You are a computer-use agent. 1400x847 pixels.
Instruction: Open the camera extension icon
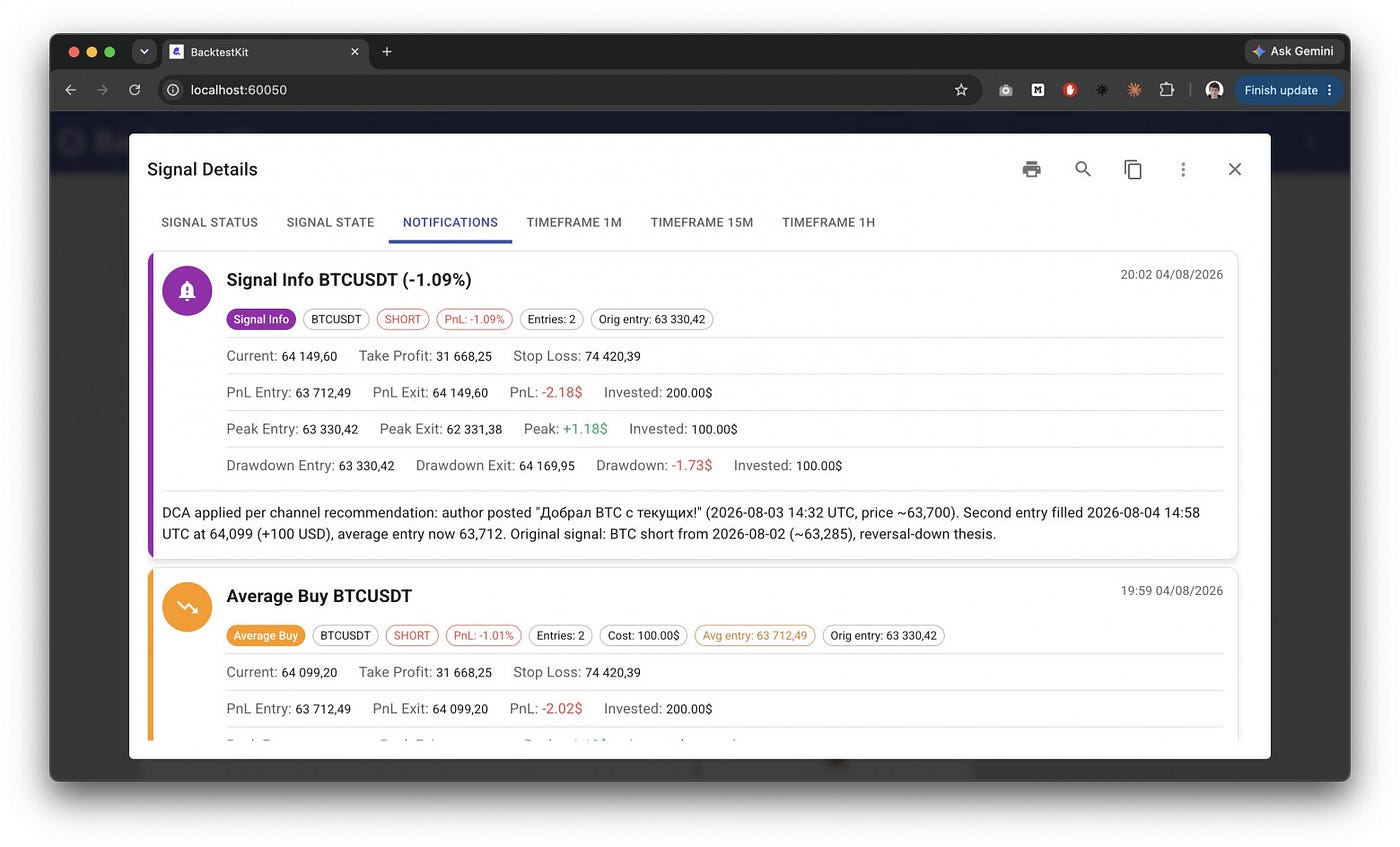[x=1006, y=90]
